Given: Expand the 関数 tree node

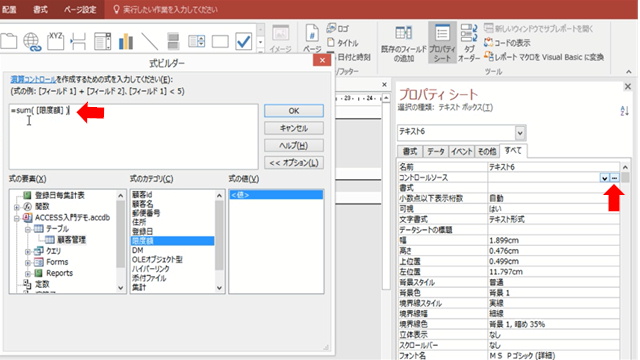Looking at the screenshot, I should [x=17, y=207].
